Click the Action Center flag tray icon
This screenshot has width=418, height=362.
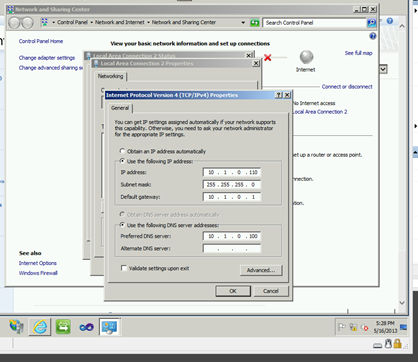click(x=342, y=327)
